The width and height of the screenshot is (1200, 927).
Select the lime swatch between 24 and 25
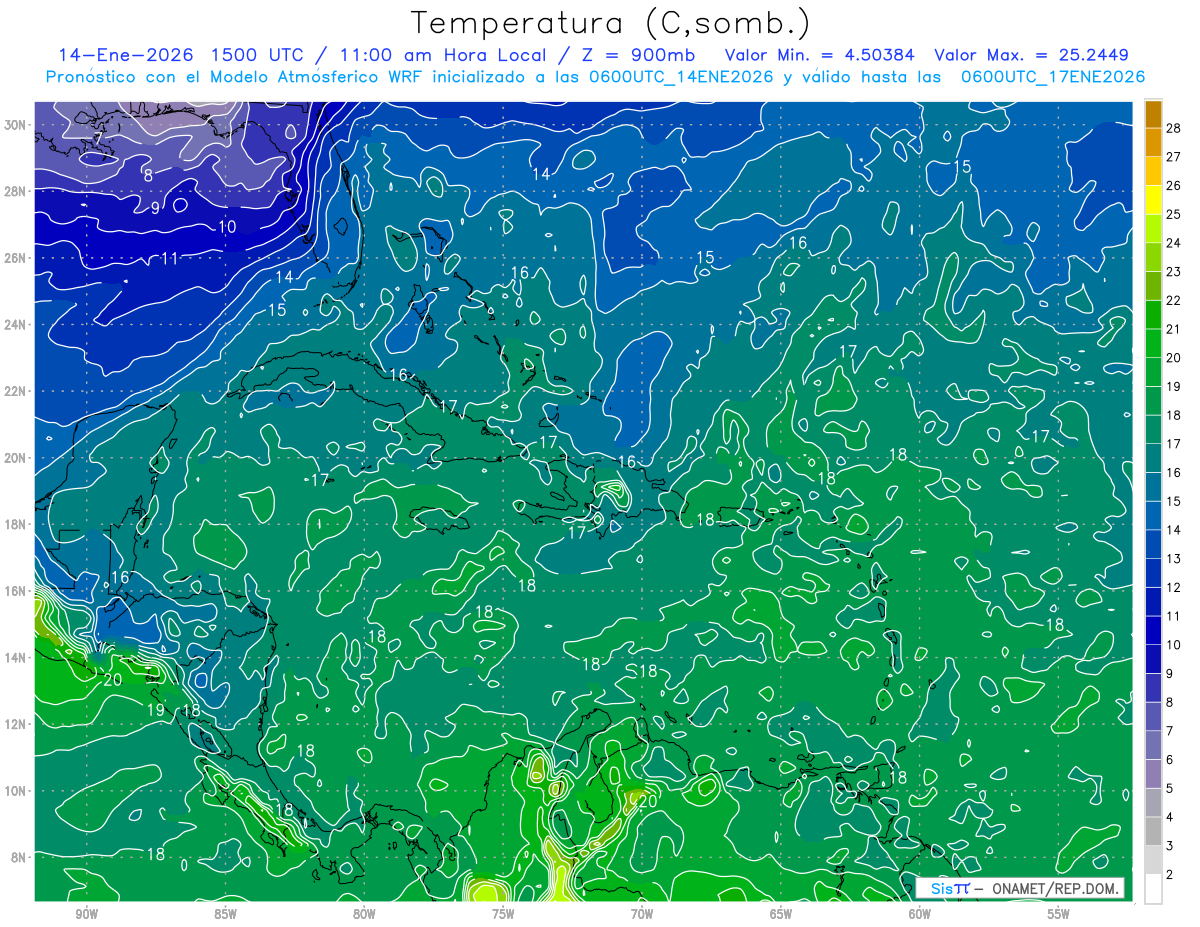[x=1153, y=227]
